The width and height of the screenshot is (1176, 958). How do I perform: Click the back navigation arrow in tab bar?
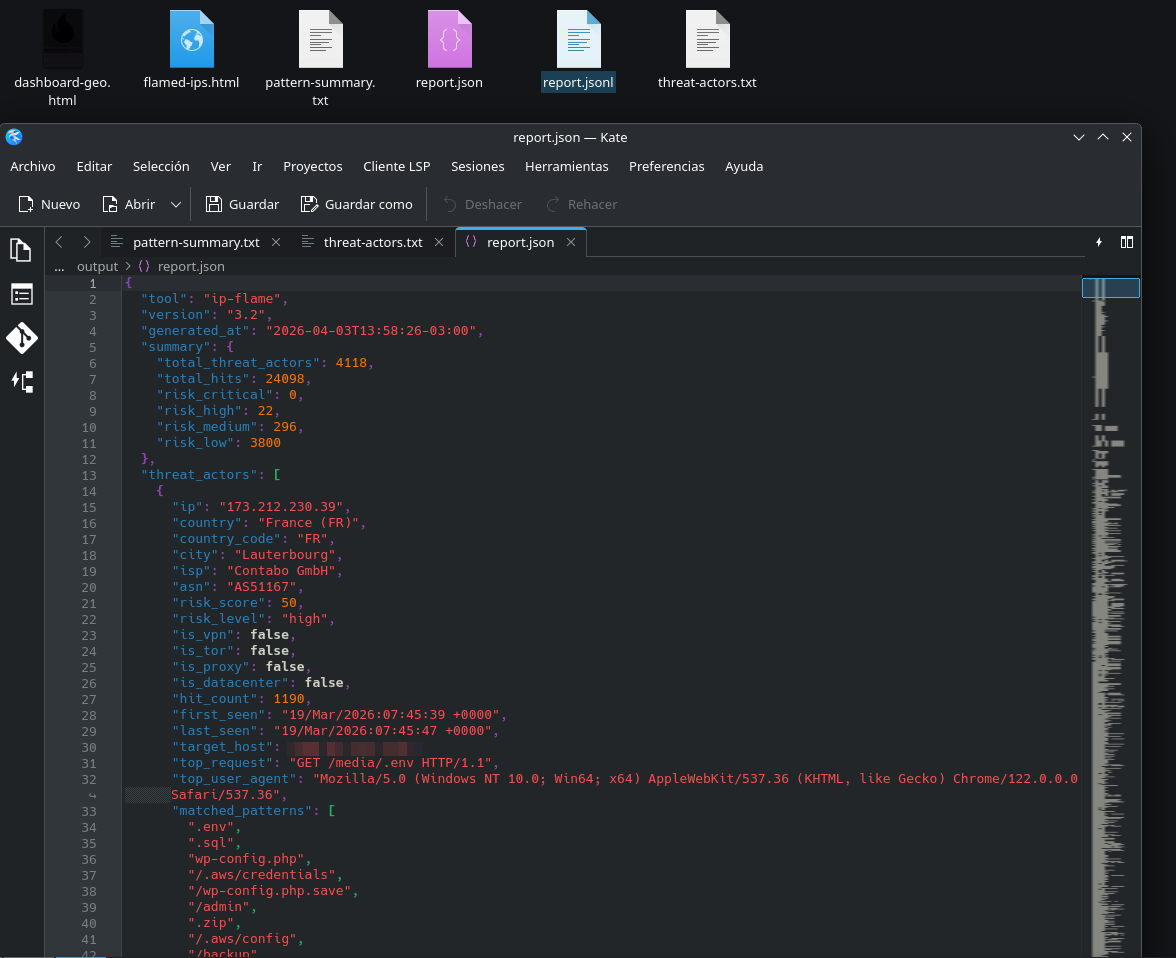click(x=59, y=242)
